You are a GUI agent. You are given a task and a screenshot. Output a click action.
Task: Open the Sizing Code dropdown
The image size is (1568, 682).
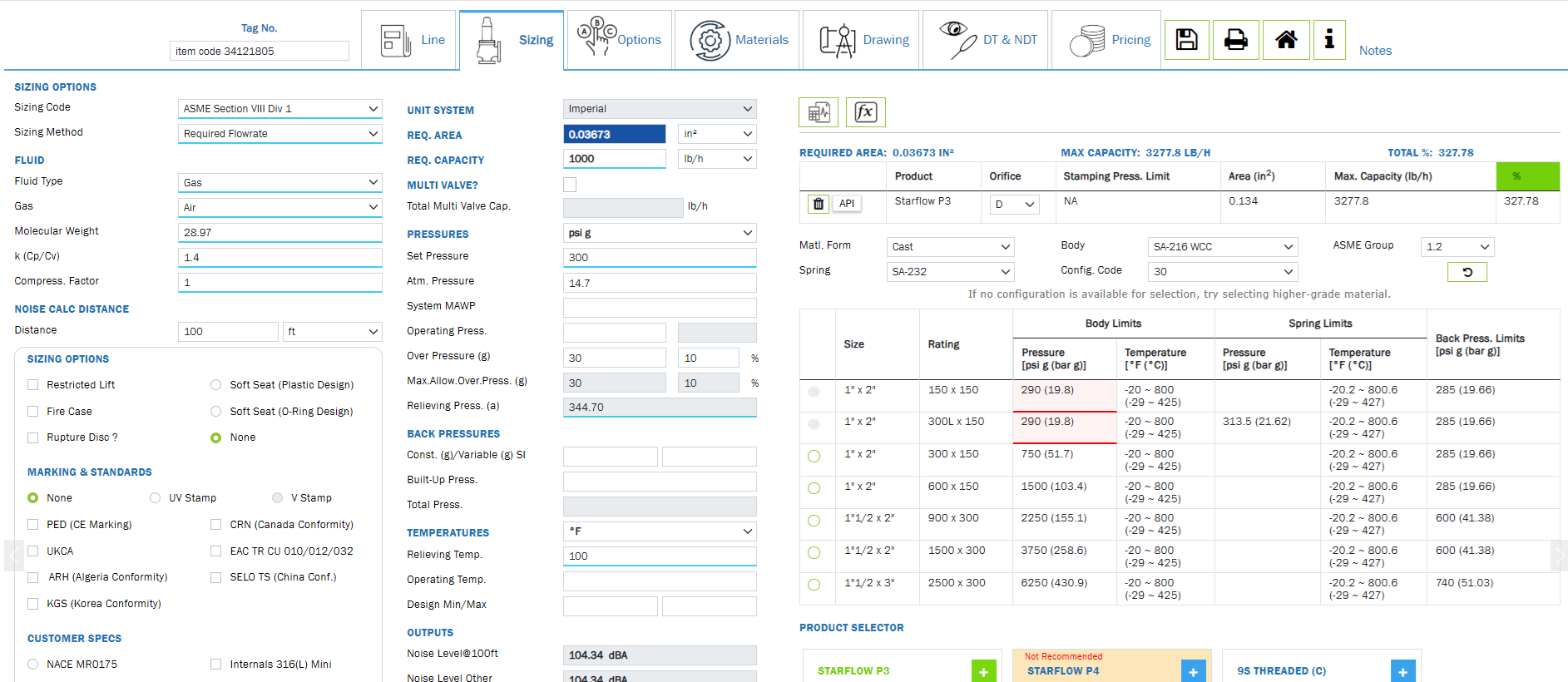280,109
